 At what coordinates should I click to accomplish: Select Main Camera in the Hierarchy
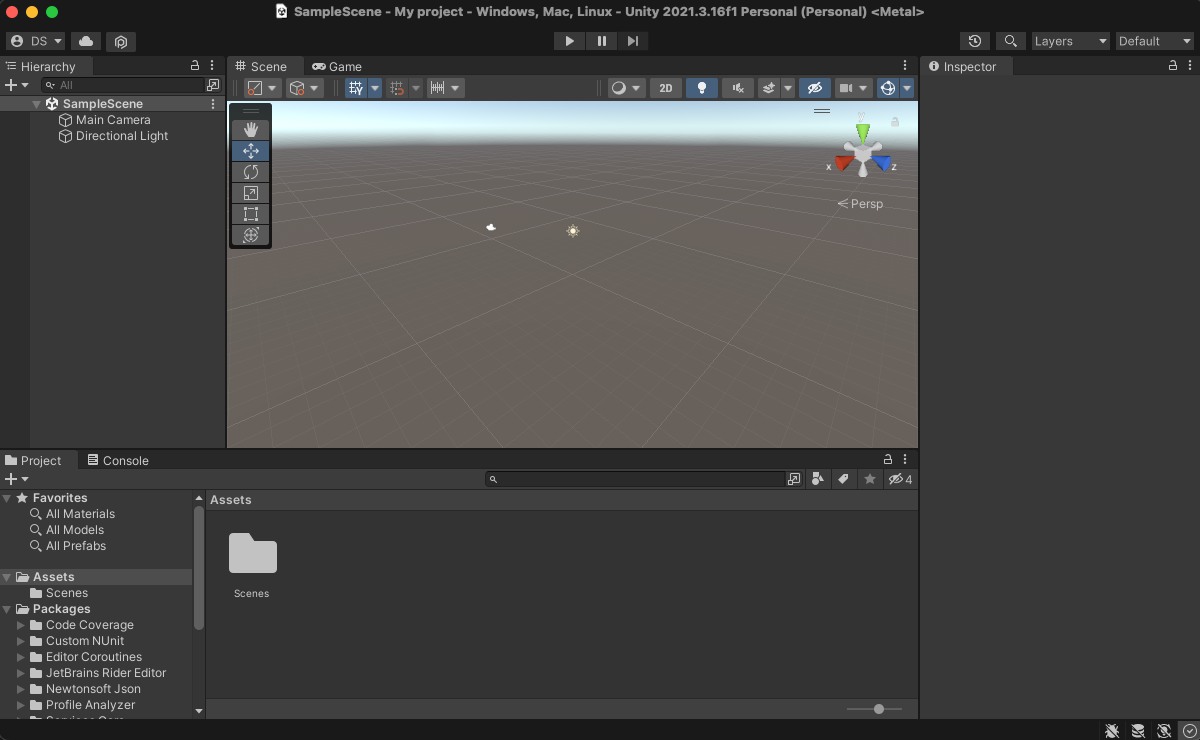coord(111,119)
